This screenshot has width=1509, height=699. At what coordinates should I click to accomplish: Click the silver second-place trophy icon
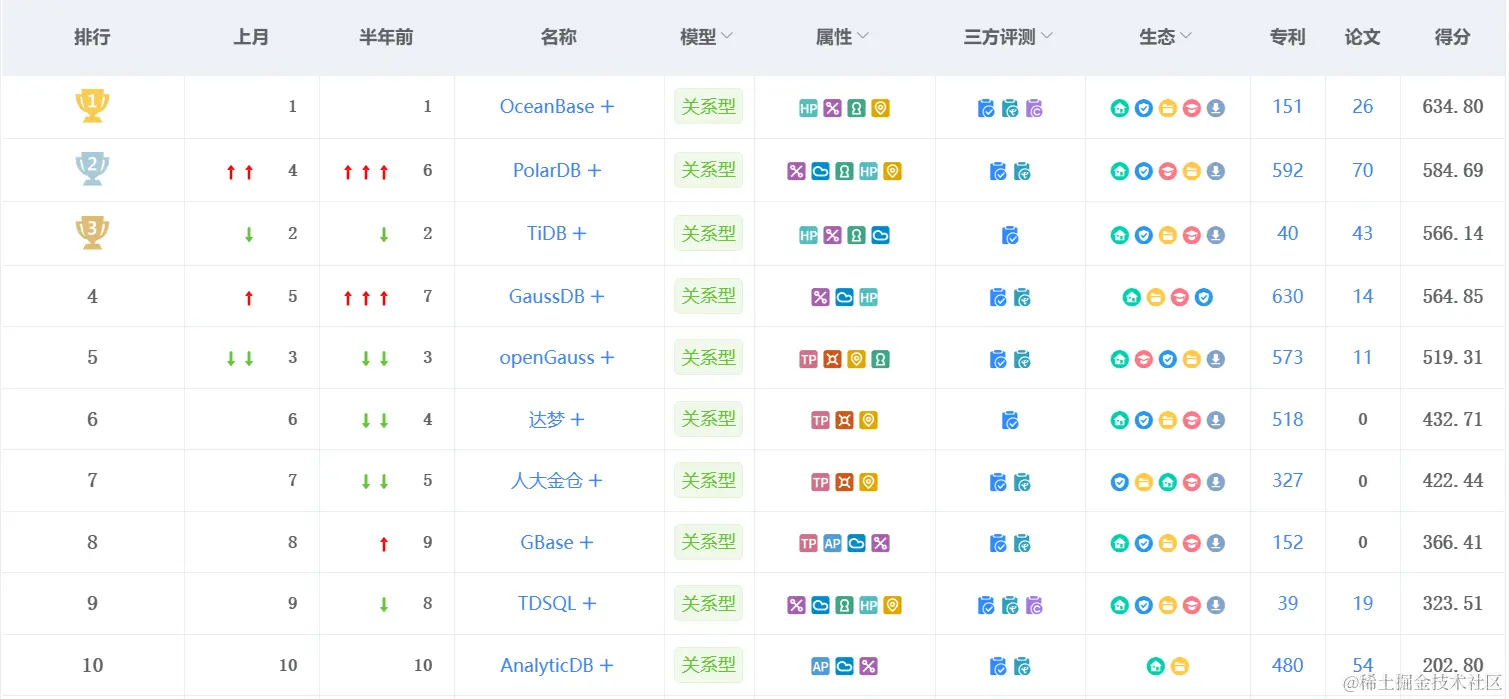[92, 168]
